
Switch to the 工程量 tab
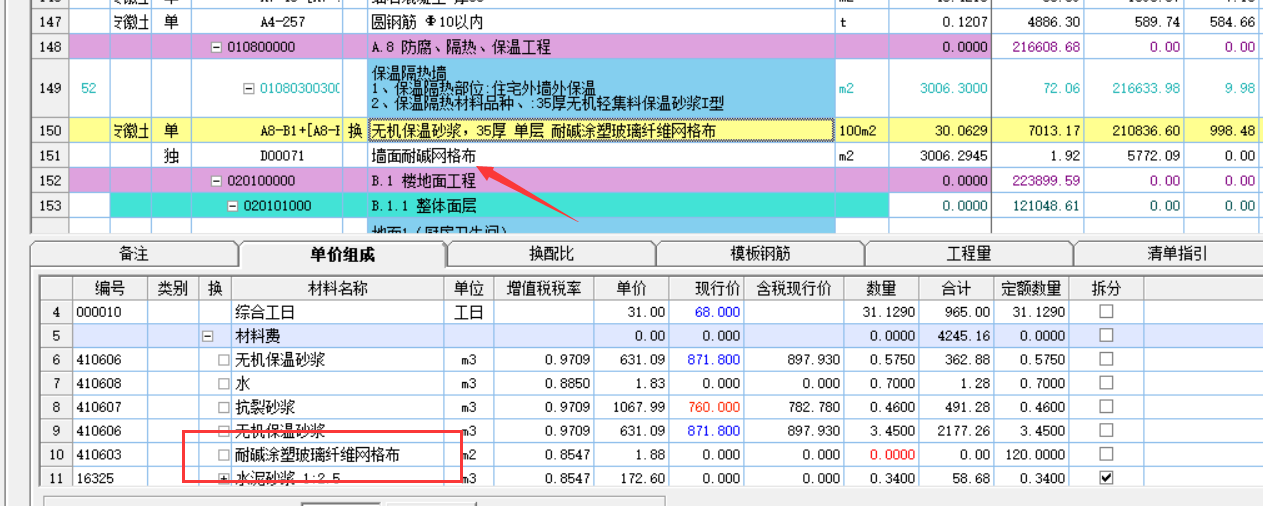pos(968,254)
